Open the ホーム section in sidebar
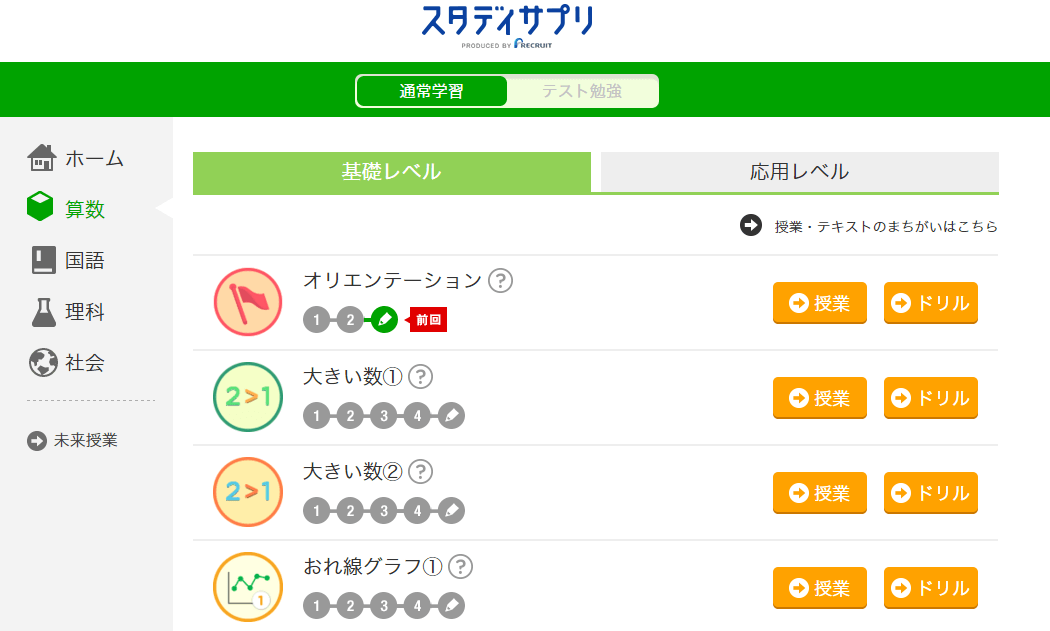The image size is (1050, 631). 75,158
